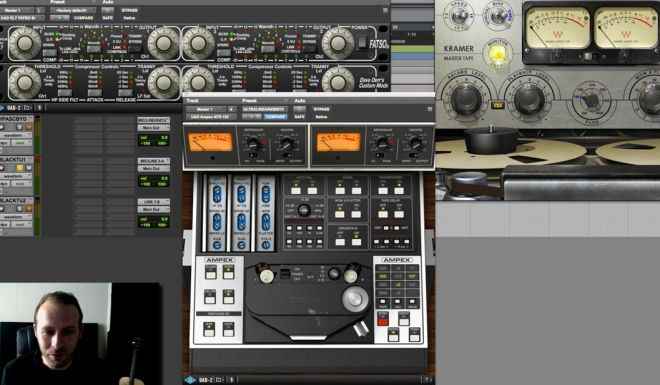Screen dimensions: 660x385
Task: Click the help icon in Ampex bottom toolbar
Action: click(x=427, y=380)
